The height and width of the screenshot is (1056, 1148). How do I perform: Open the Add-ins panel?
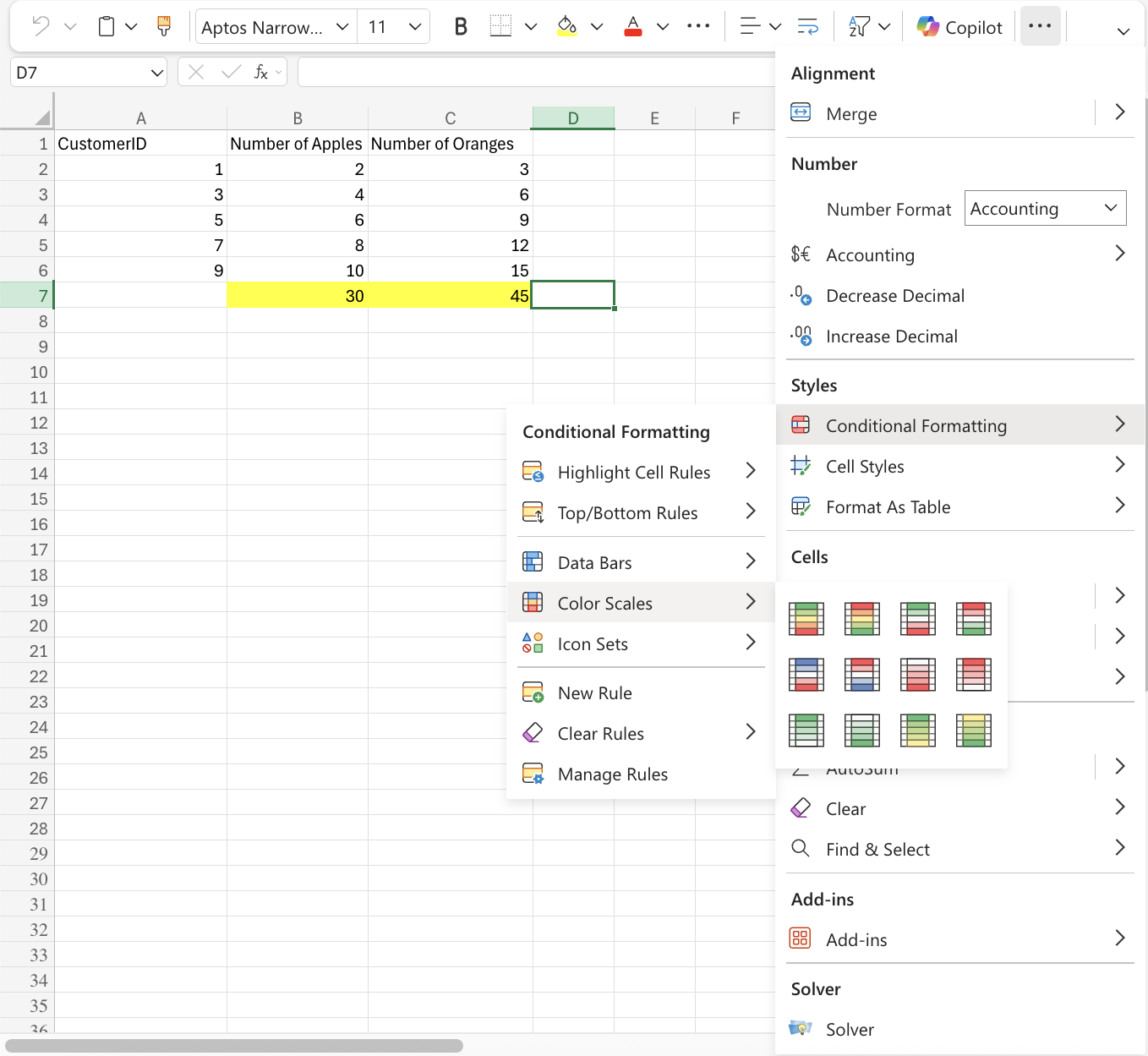coord(856,939)
